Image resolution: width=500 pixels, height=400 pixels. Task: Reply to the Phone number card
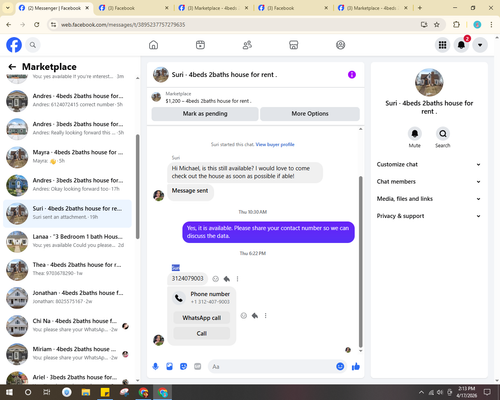(255, 315)
